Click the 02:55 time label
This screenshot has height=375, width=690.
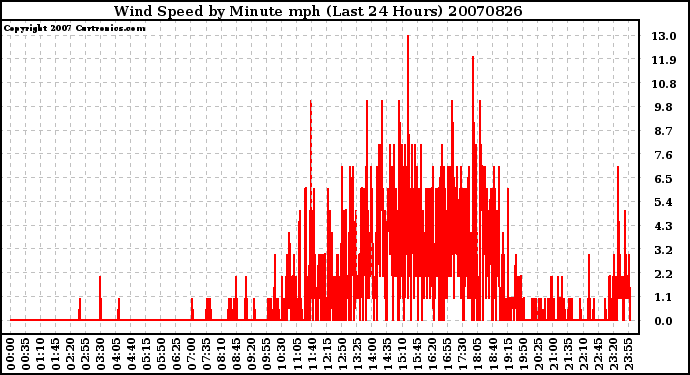point(86,355)
